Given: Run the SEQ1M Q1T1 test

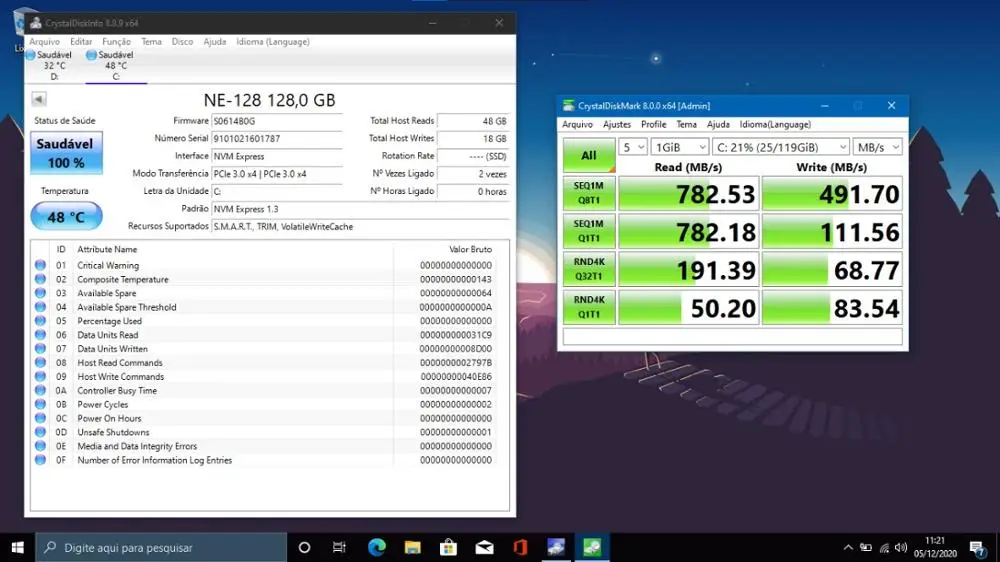Looking at the screenshot, I should (589, 231).
